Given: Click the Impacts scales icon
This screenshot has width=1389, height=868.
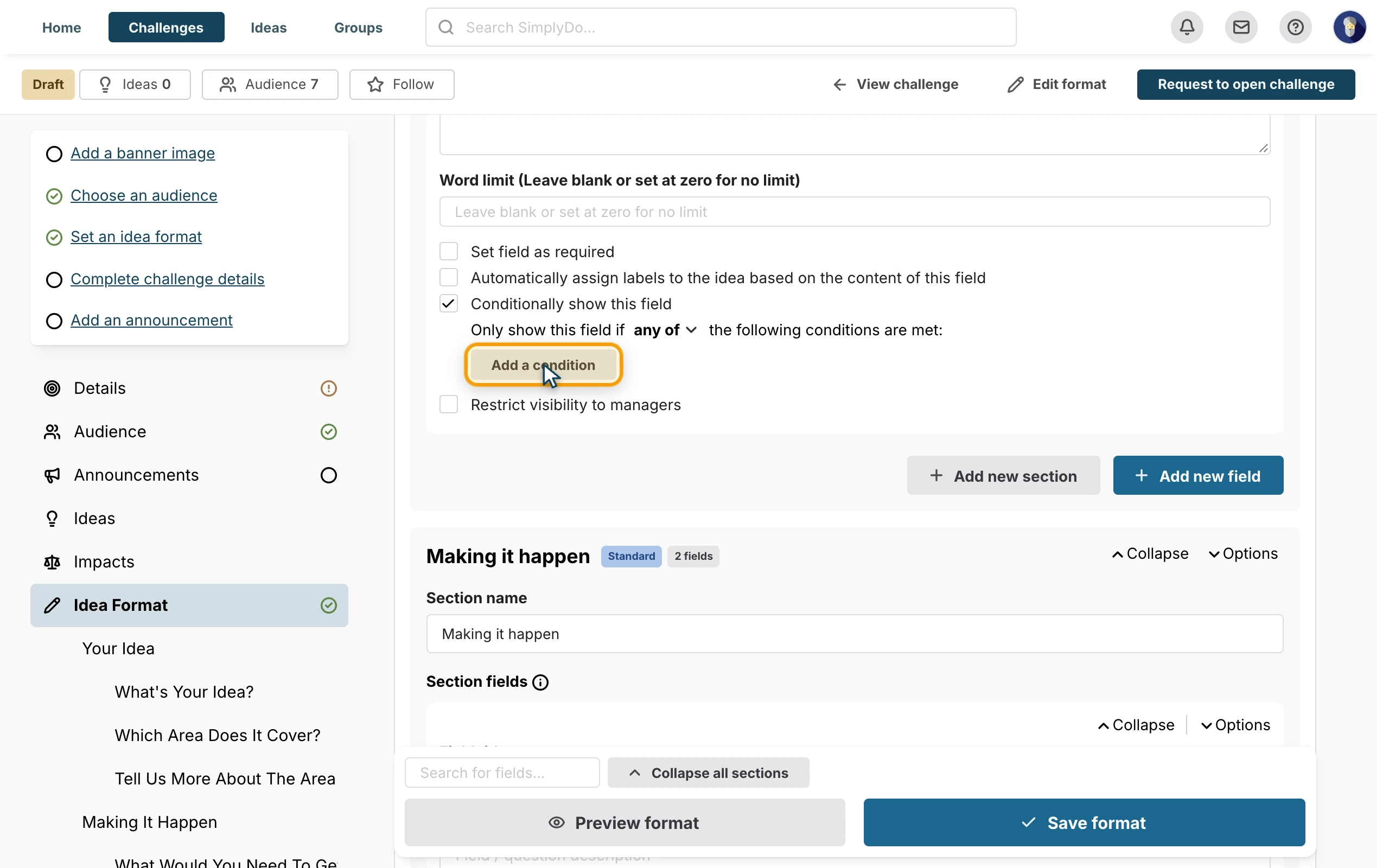Looking at the screenshot, I should [52, 562].
